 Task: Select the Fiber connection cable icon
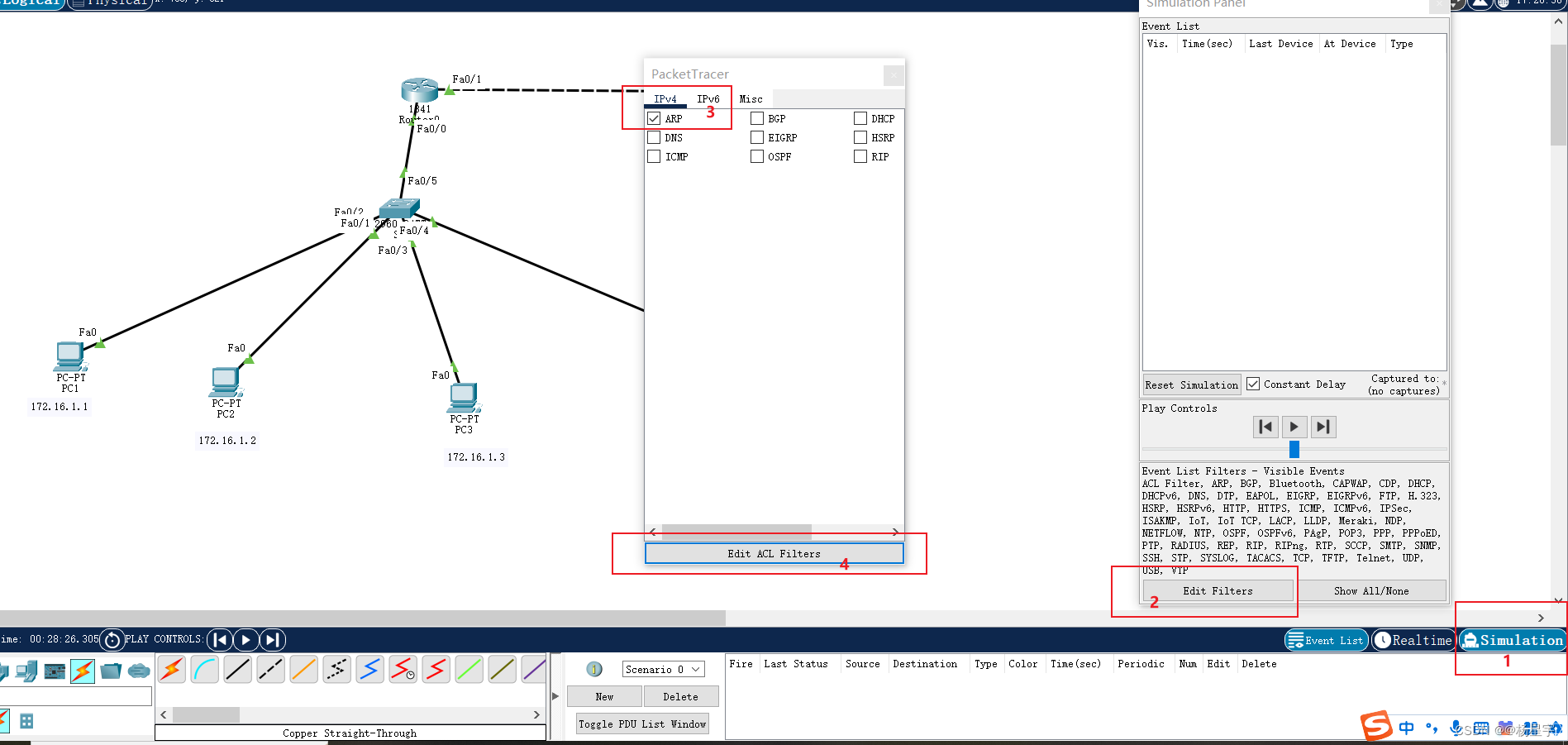tap(304, 670)
